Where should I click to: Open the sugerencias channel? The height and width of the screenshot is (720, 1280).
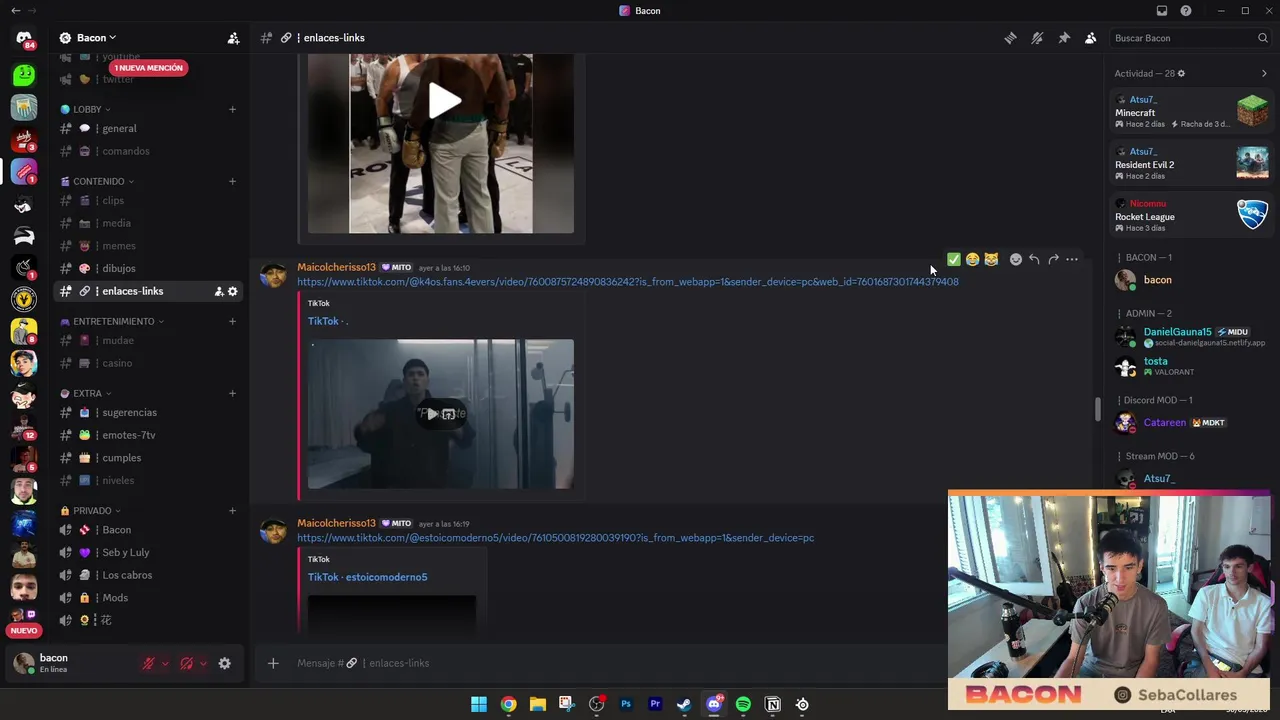pos(149,412)
